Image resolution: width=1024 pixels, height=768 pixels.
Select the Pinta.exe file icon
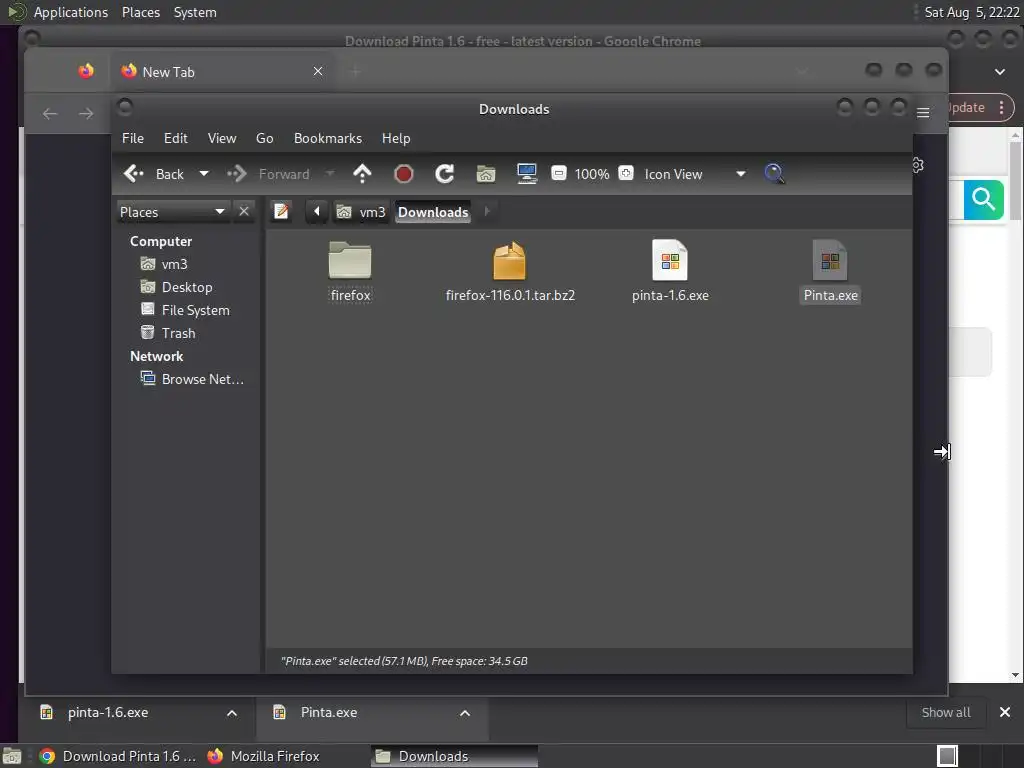pos(830,260)
